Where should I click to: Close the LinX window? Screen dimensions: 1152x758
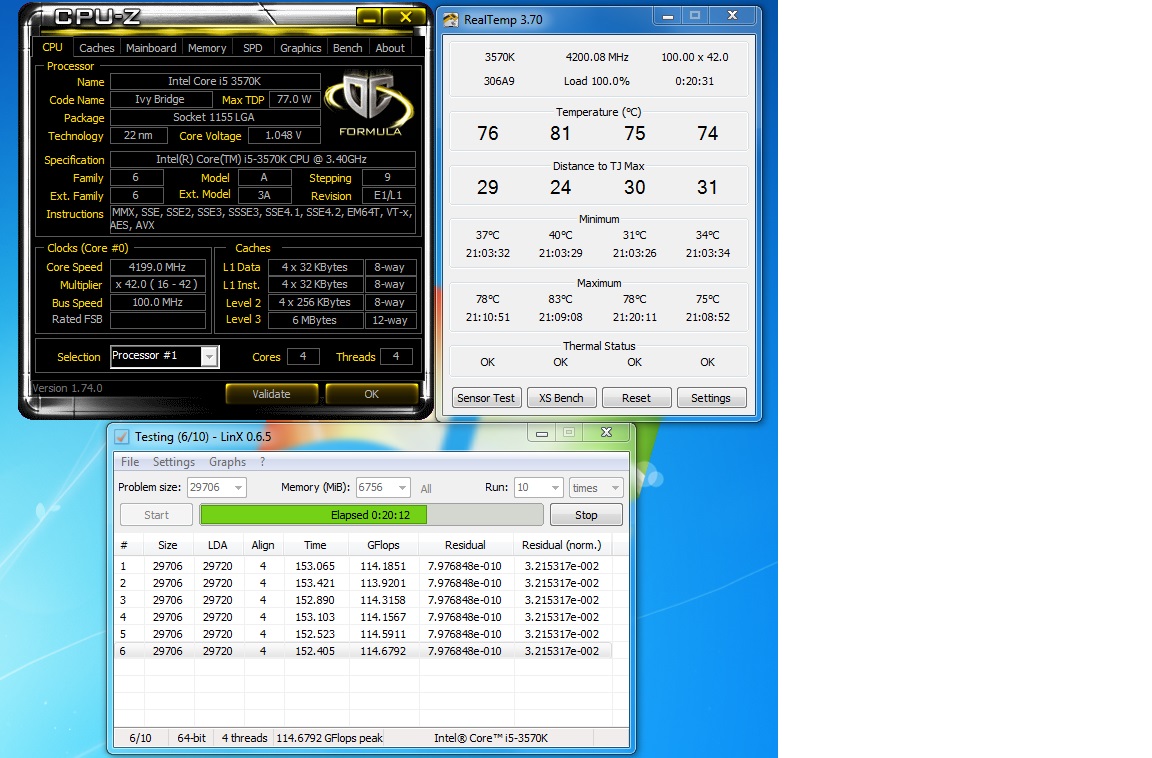(606, 433)
